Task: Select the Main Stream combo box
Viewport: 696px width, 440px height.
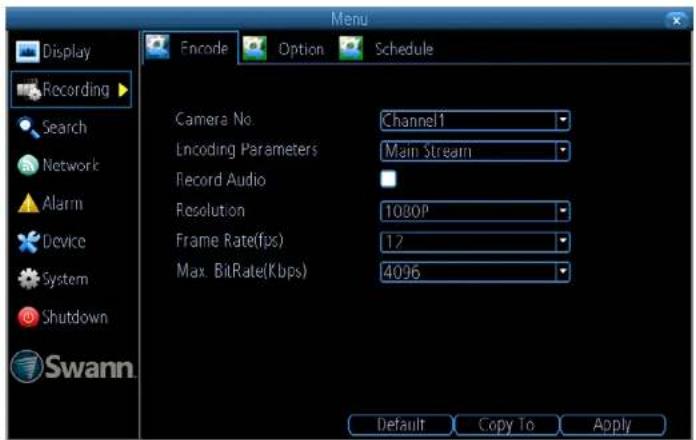Action: 475,151
